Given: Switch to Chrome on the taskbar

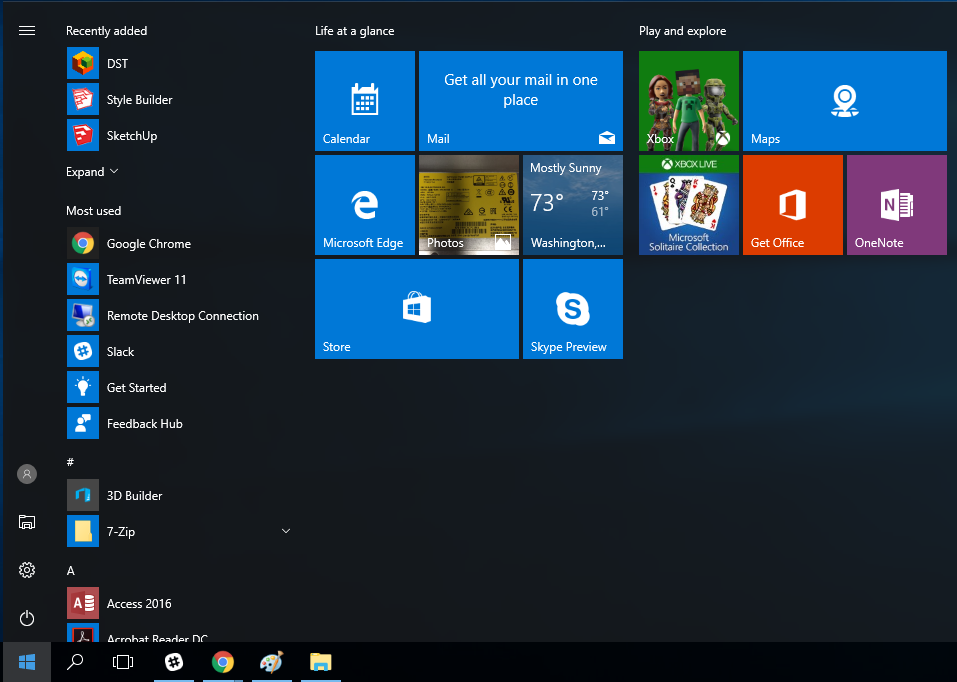Looking at the screenshot, I should click(x=223, y=662).
